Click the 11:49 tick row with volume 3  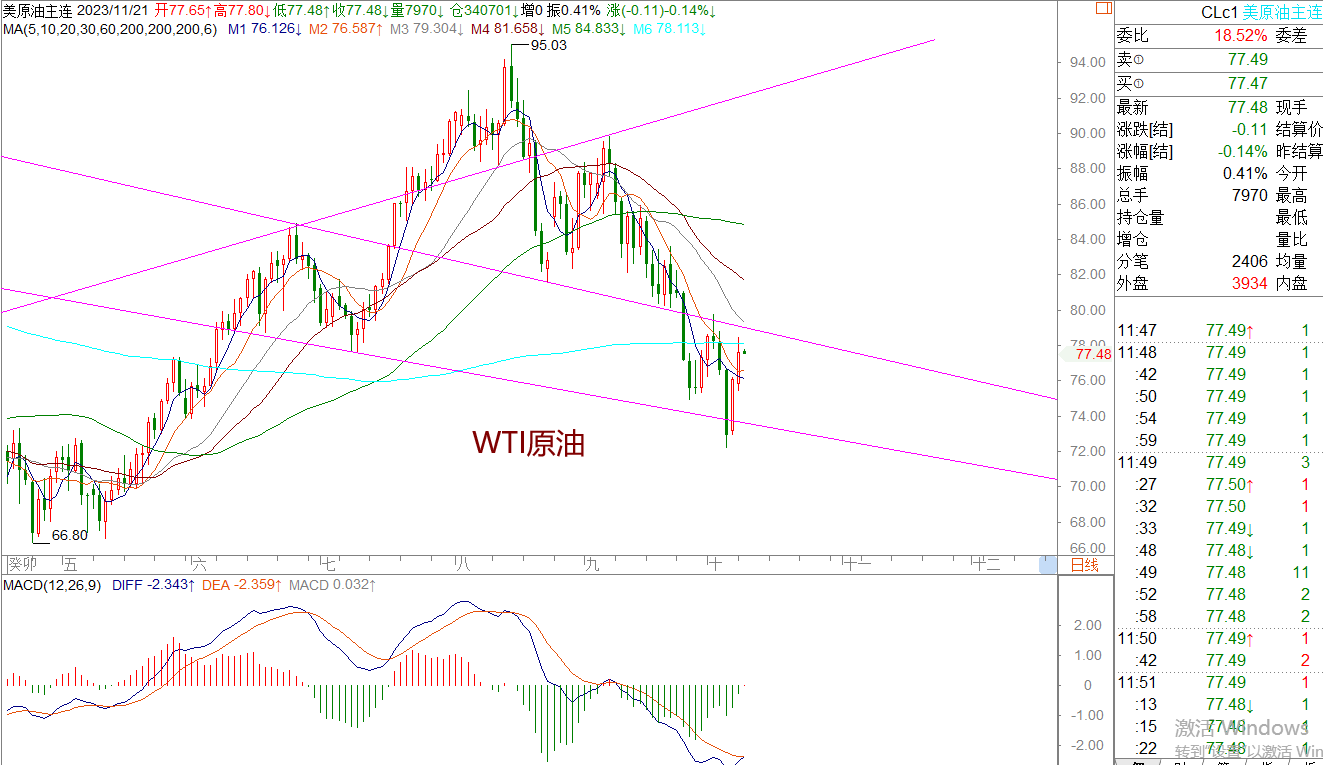[1219, 462]
